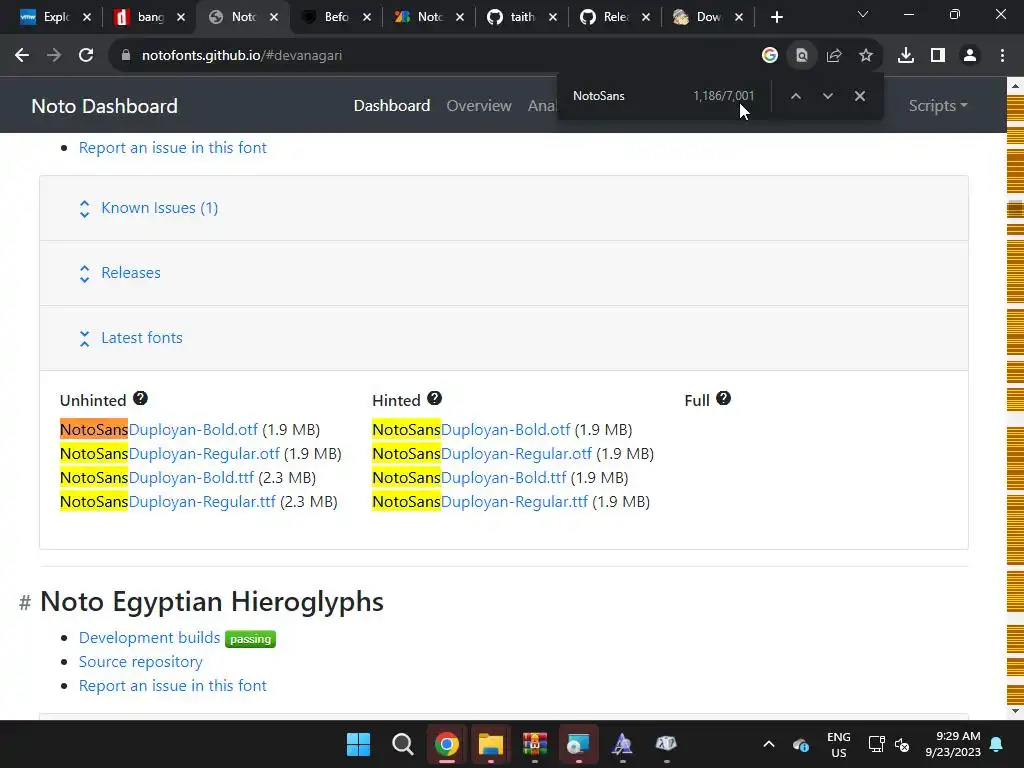Open clock and date 9:29 AM
The image size is (1024, 768).
953,744
